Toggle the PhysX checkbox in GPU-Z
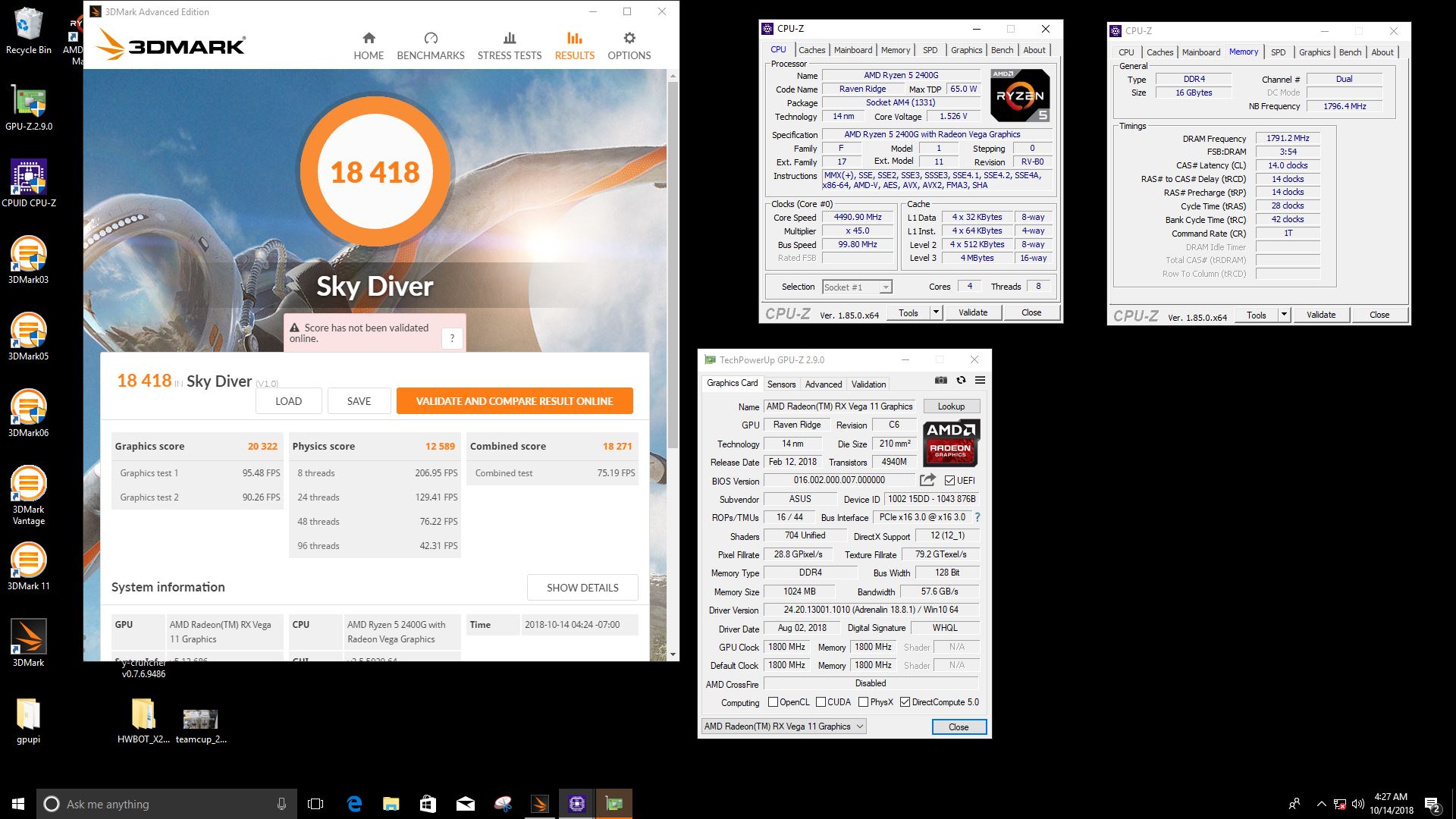Screen dimensions: 1456x819 pyautogui.click(x=863, y=702)
